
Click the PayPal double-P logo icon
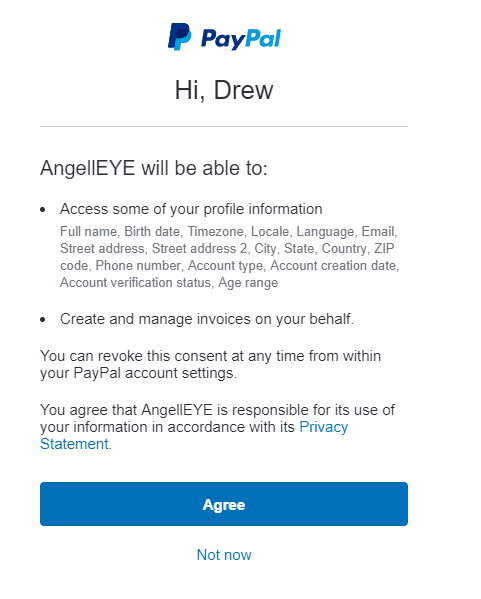[x=179, y=37]
